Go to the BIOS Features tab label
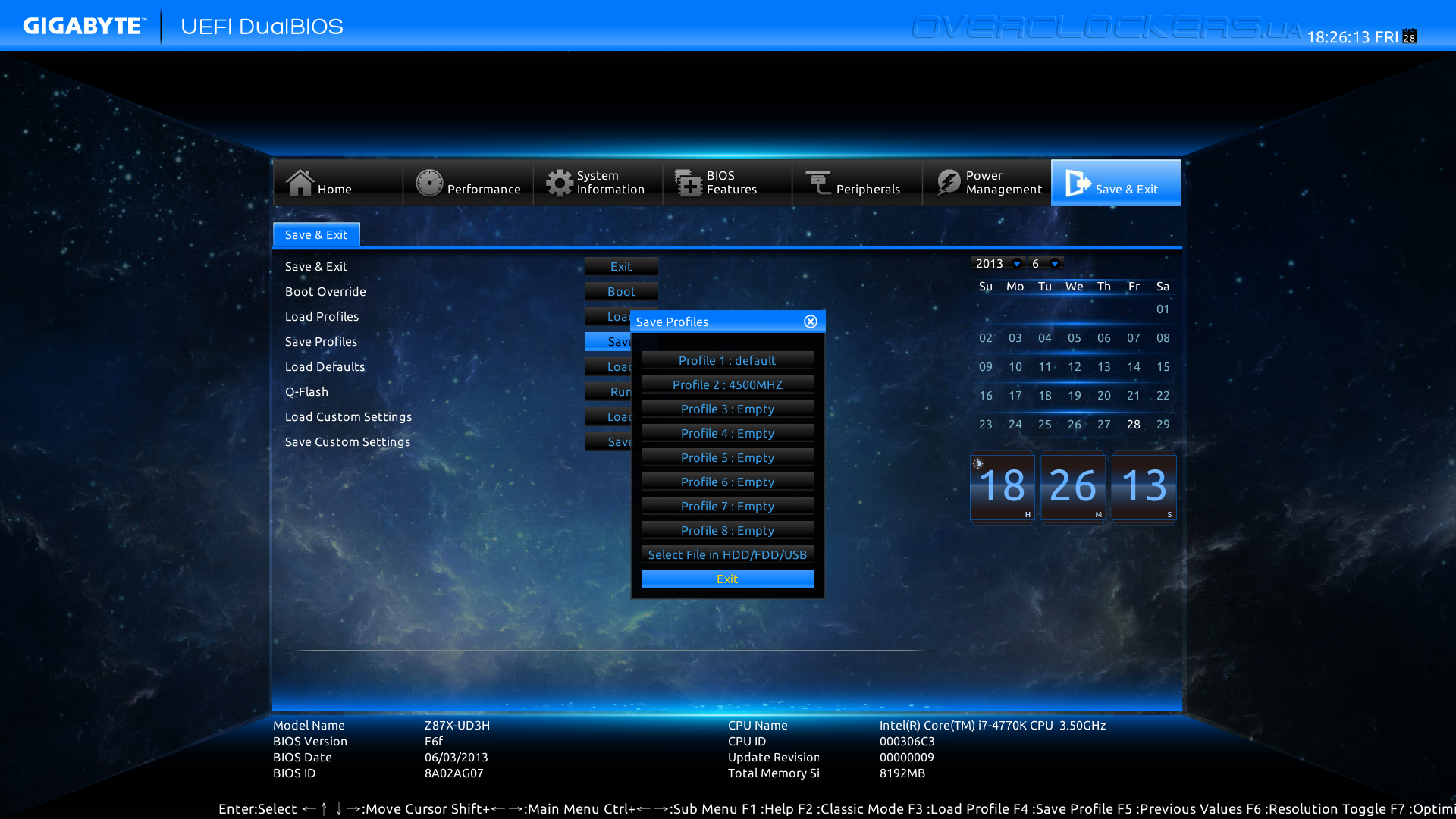 pos(732,183)
